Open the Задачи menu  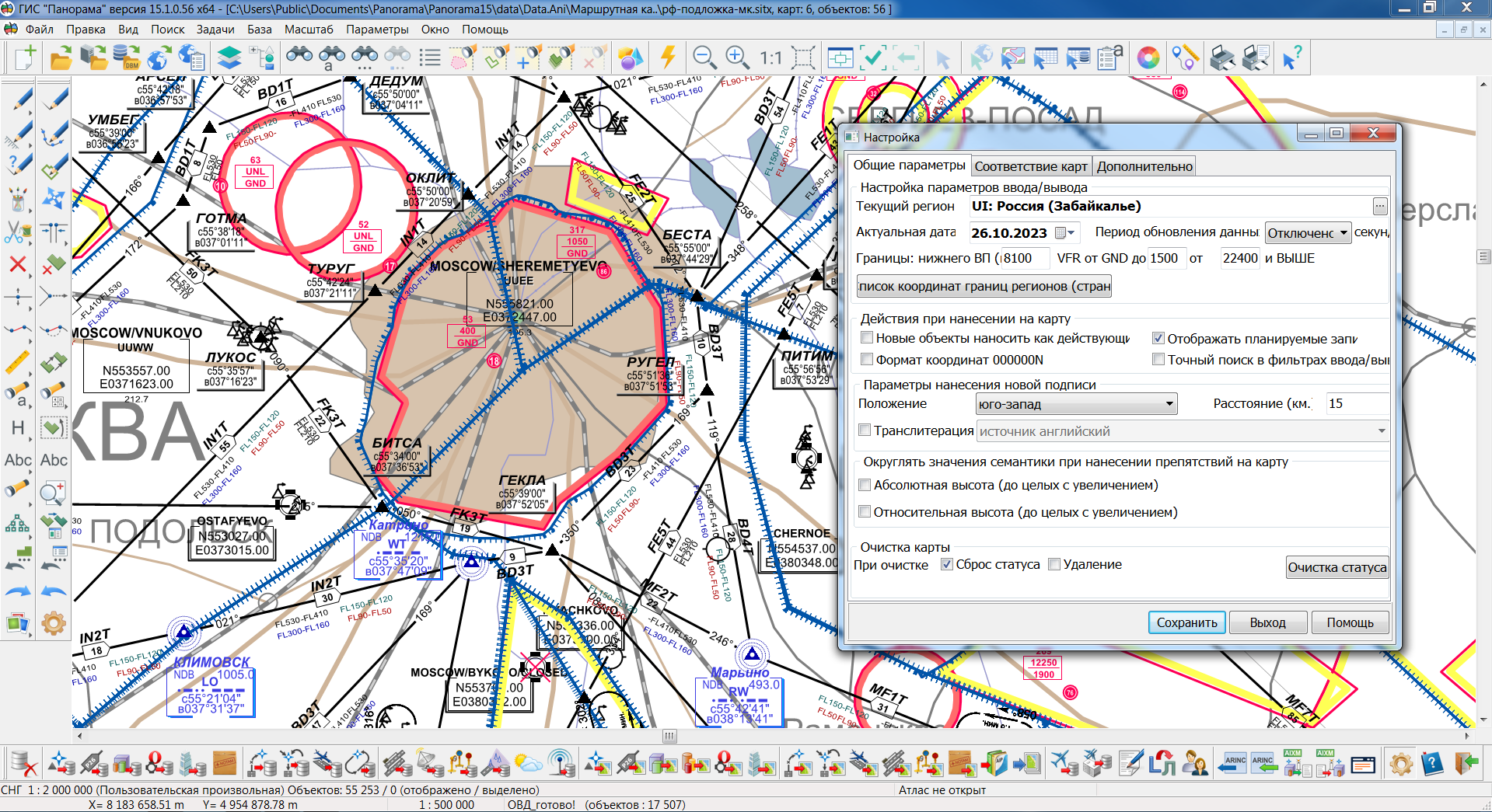pos(215,30)
